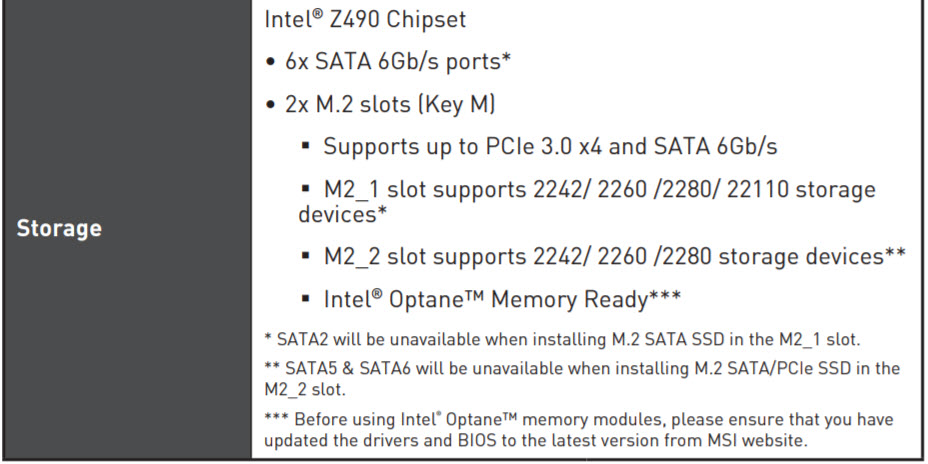Viewport: 928px width, 464px height.
Task: Click the Optane drivers and BIOS footnote
Action: click(579, 419)
